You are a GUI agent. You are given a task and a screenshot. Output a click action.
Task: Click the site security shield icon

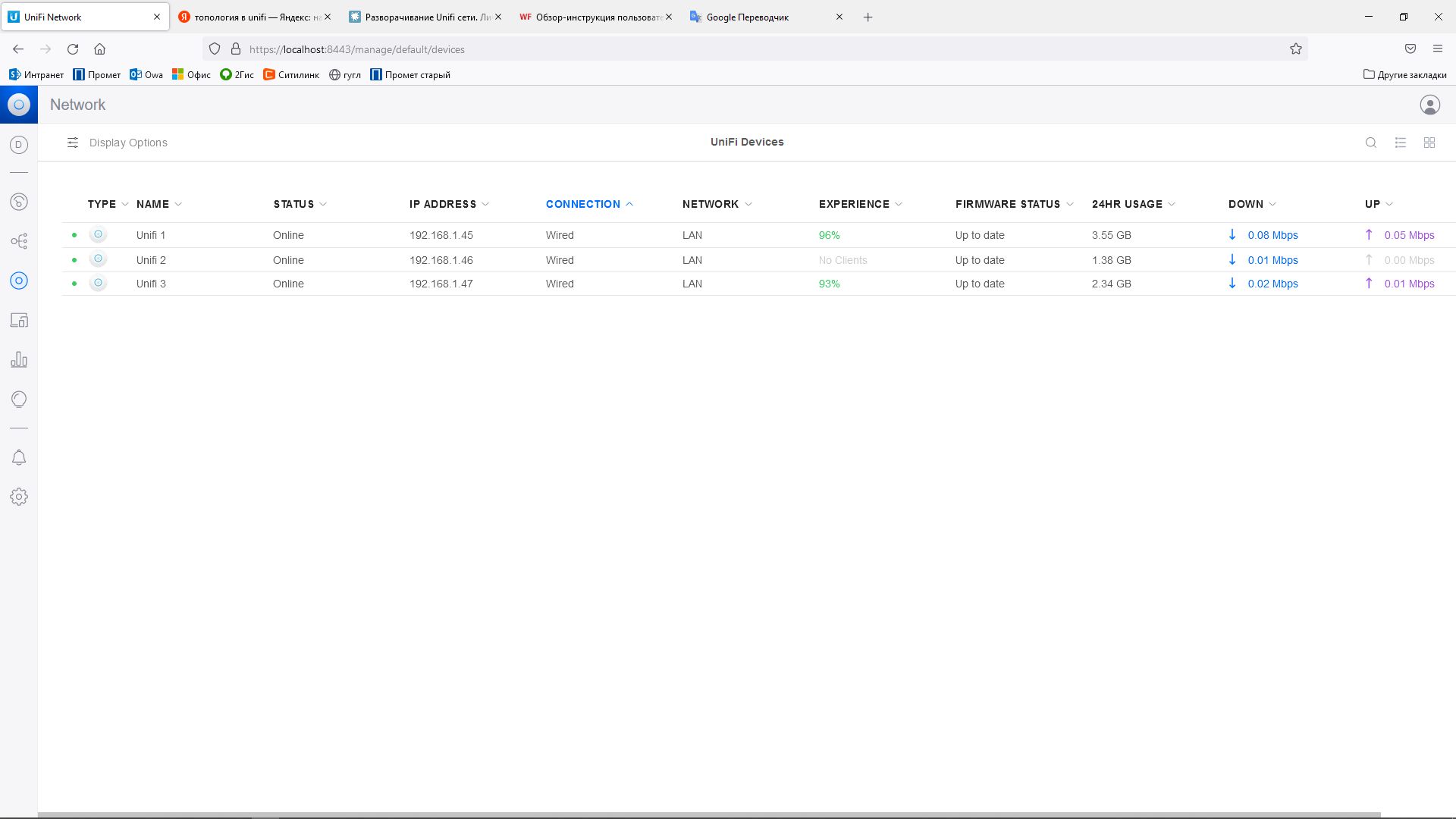215,49
